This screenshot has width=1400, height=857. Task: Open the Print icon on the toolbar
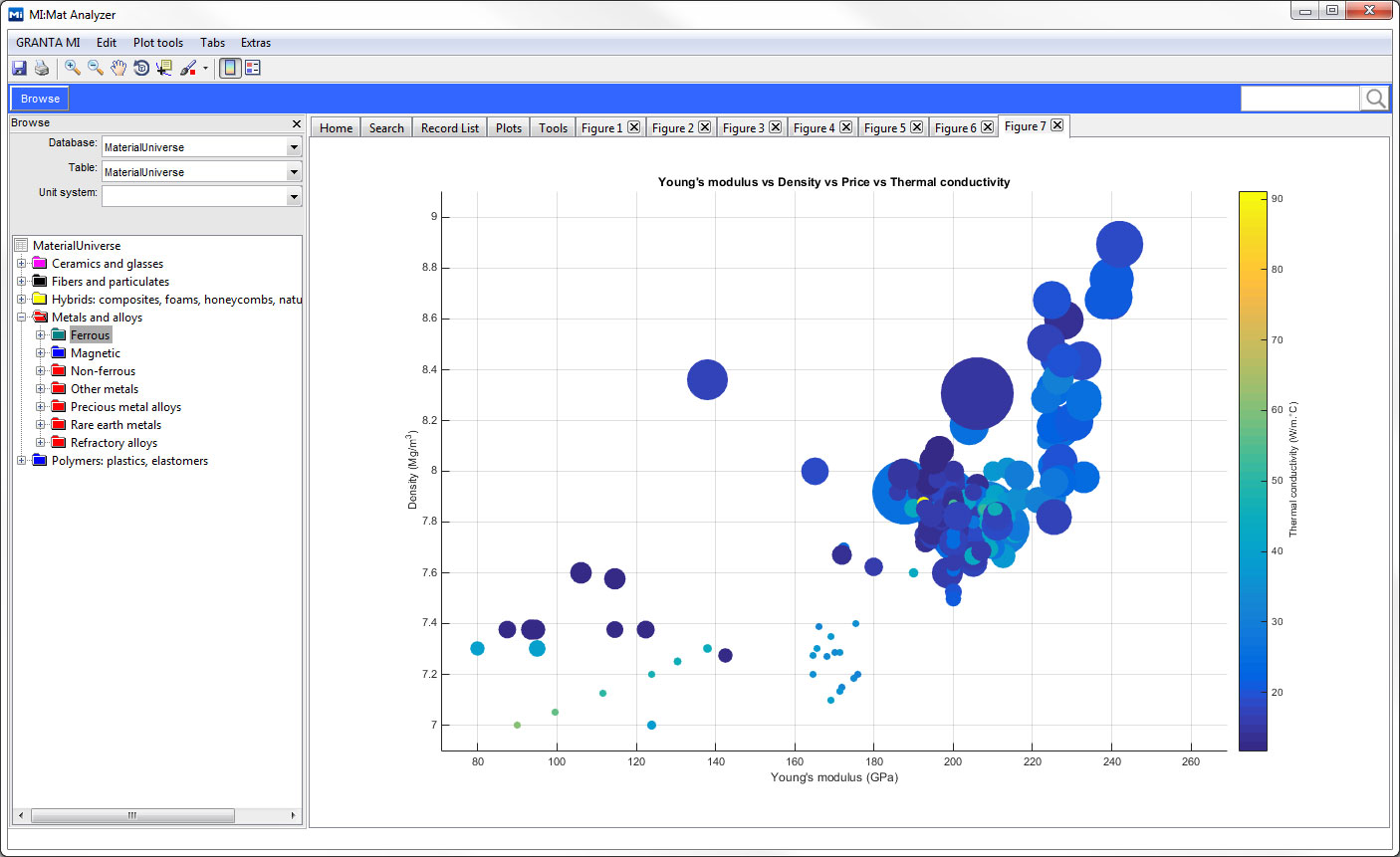click(x=41, y=67)
